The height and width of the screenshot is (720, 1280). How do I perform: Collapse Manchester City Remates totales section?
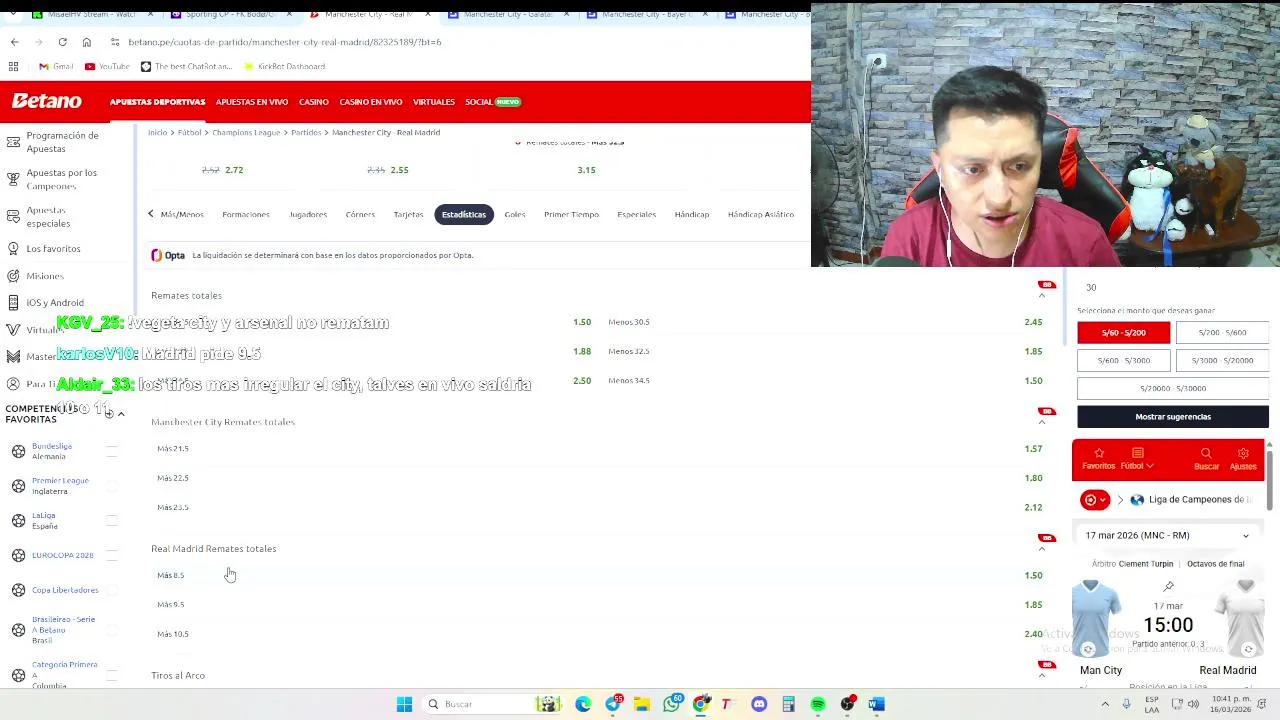(1042, 422)
